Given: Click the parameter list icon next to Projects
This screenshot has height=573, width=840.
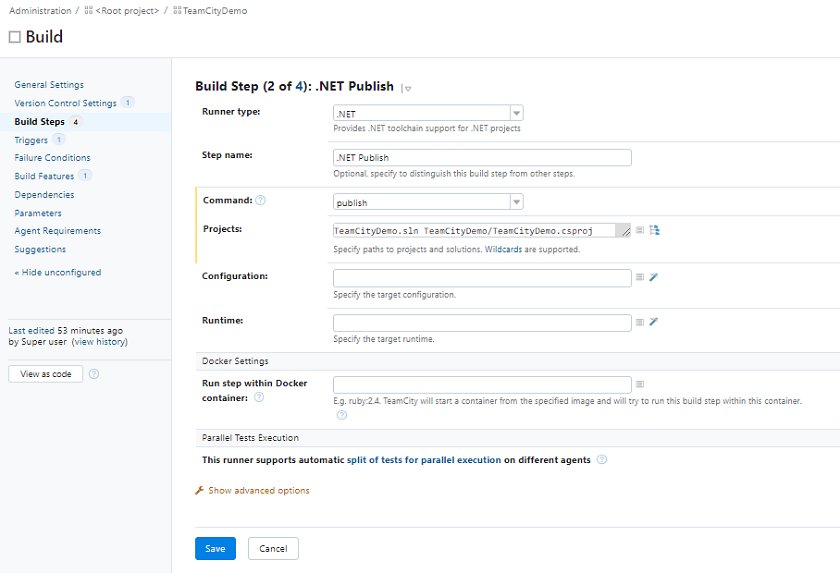Looking at the screenshot, I should [640, 230].
